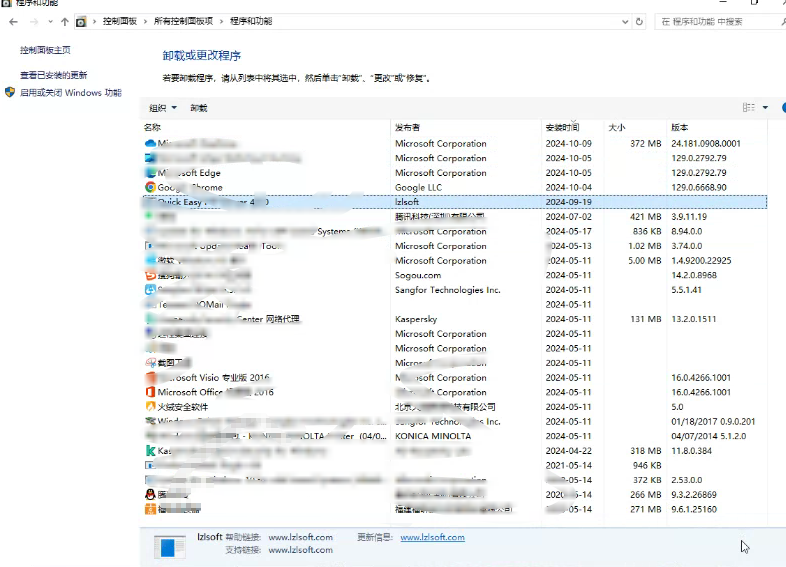Select the Microsoft Office 2016 icon

(150, 392)
